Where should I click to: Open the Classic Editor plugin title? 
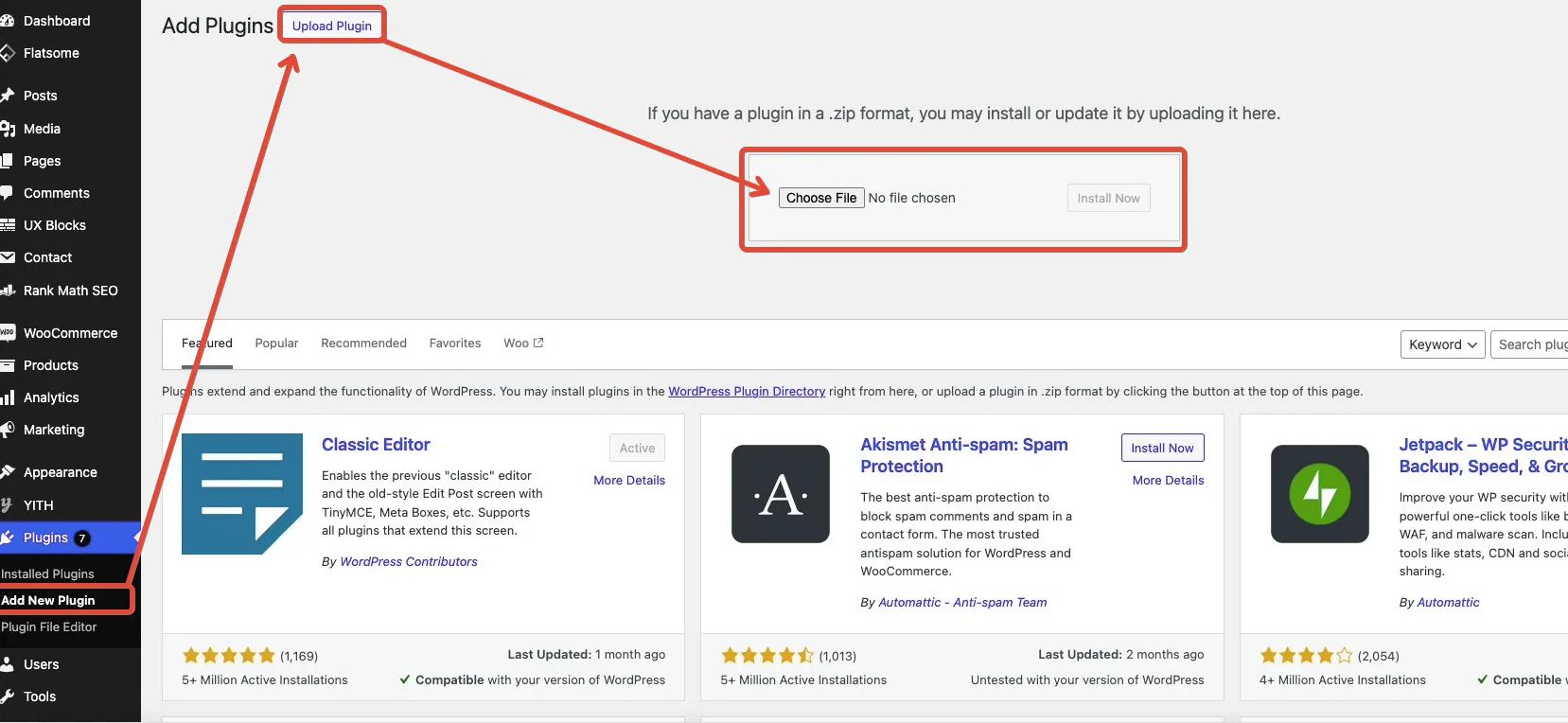click(x=376, y=445)
